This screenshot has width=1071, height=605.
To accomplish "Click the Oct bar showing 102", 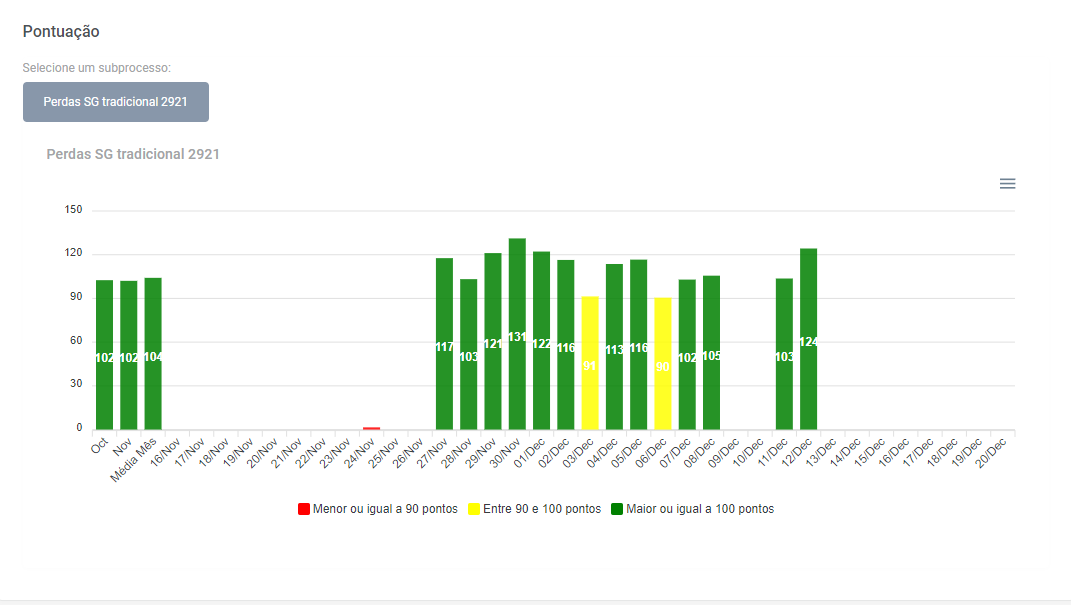I will pos(104,355).
